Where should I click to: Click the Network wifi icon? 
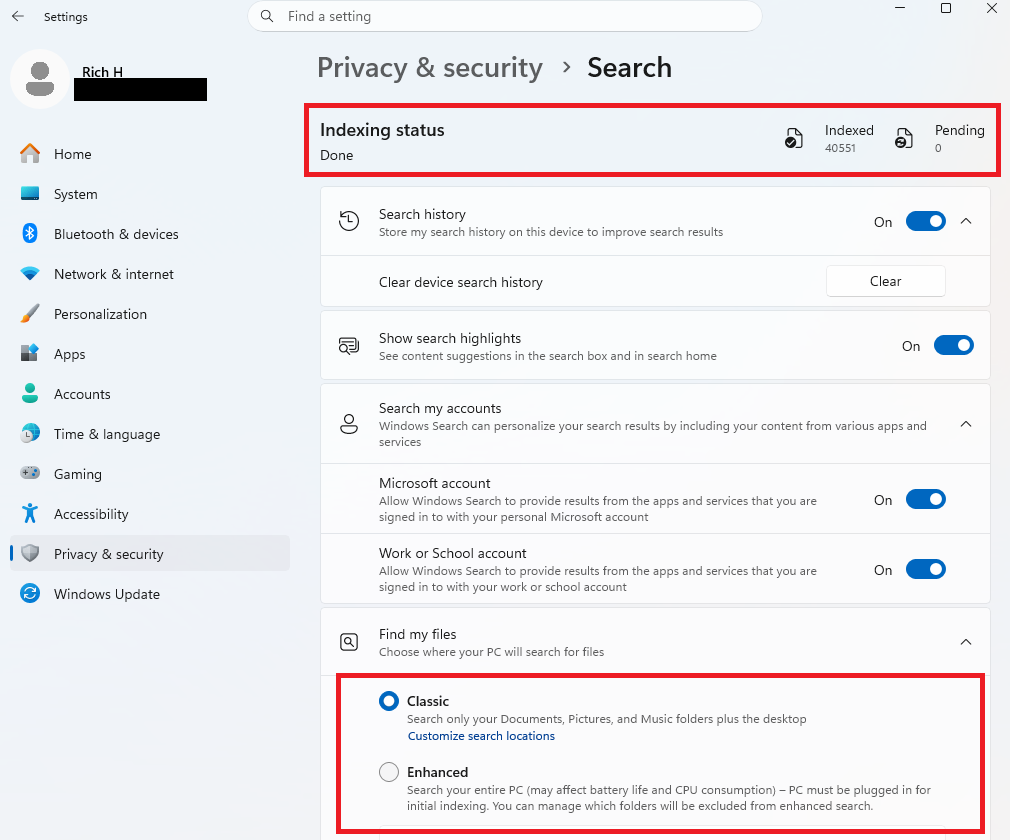30,273
